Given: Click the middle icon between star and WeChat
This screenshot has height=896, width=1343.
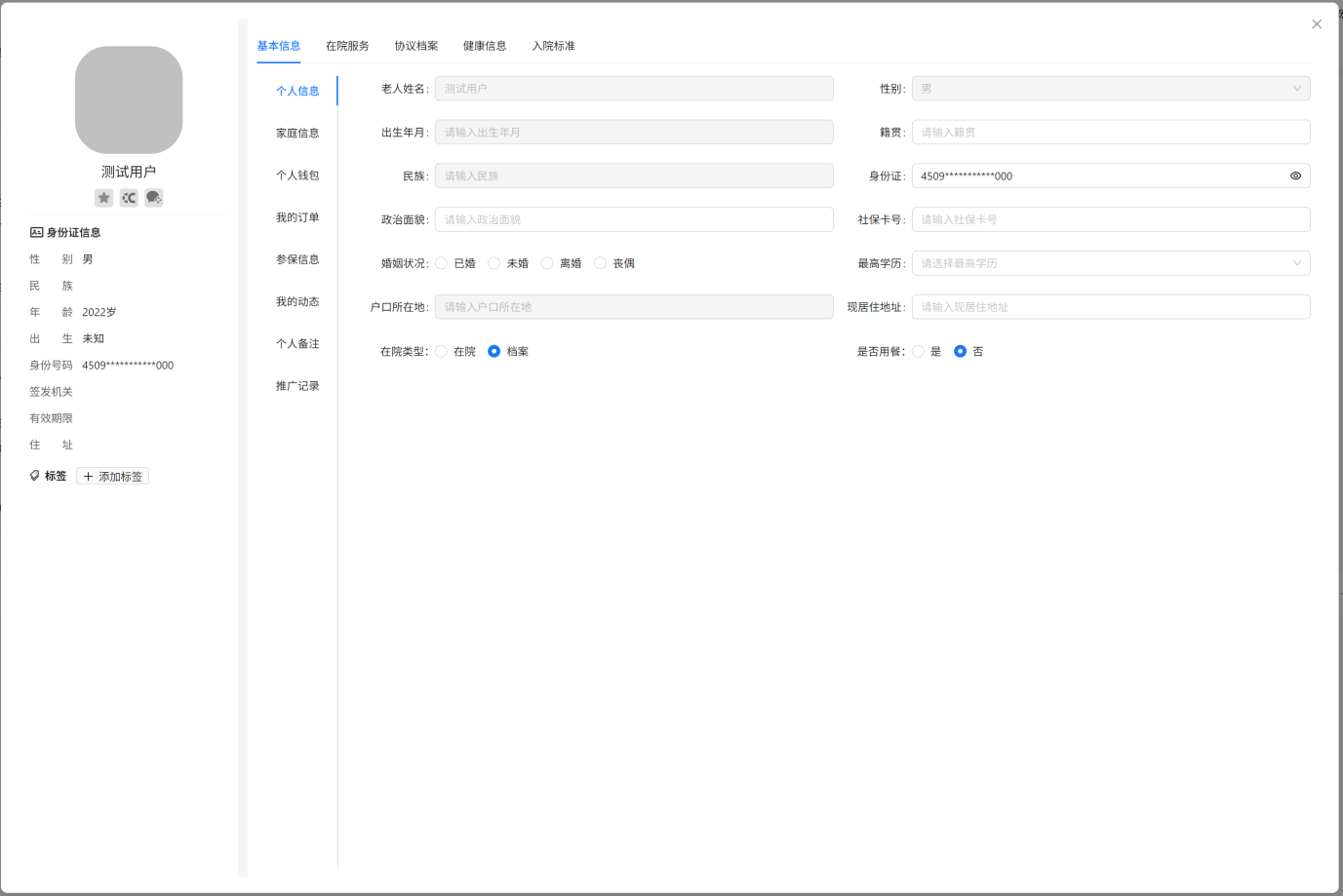Looking at the screenshot, I should [x=129, y=198].
